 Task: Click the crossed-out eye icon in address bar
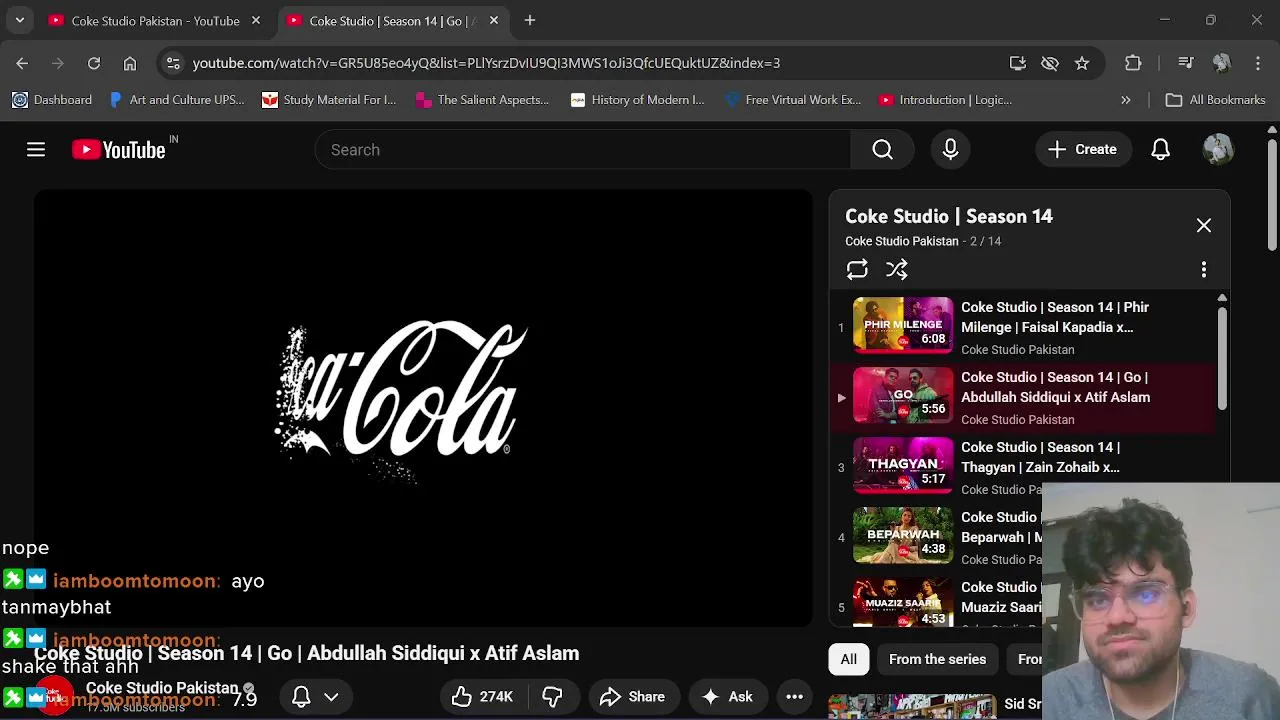[x=1050, y=63]
